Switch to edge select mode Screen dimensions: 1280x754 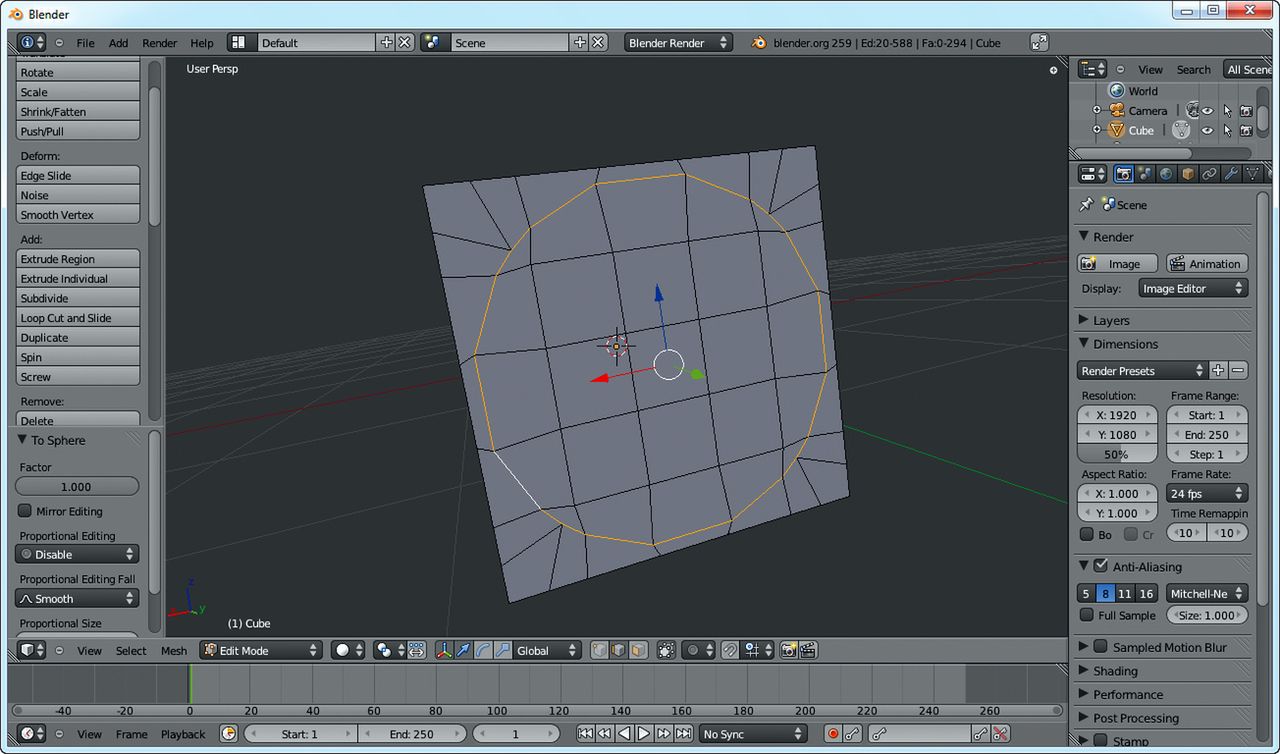point(618,650)
